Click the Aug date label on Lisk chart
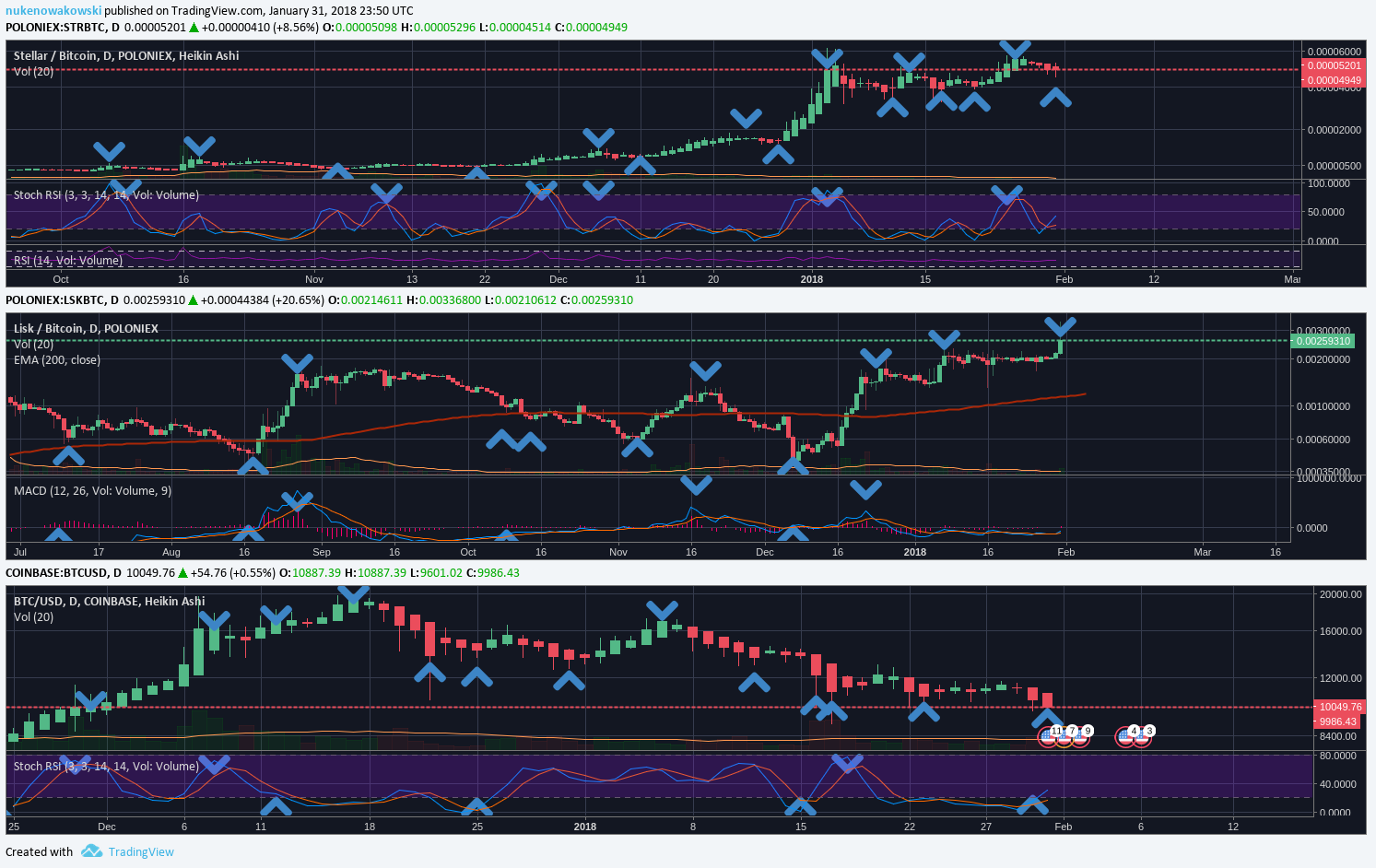Screen dimensions: 1376x868 171,552
